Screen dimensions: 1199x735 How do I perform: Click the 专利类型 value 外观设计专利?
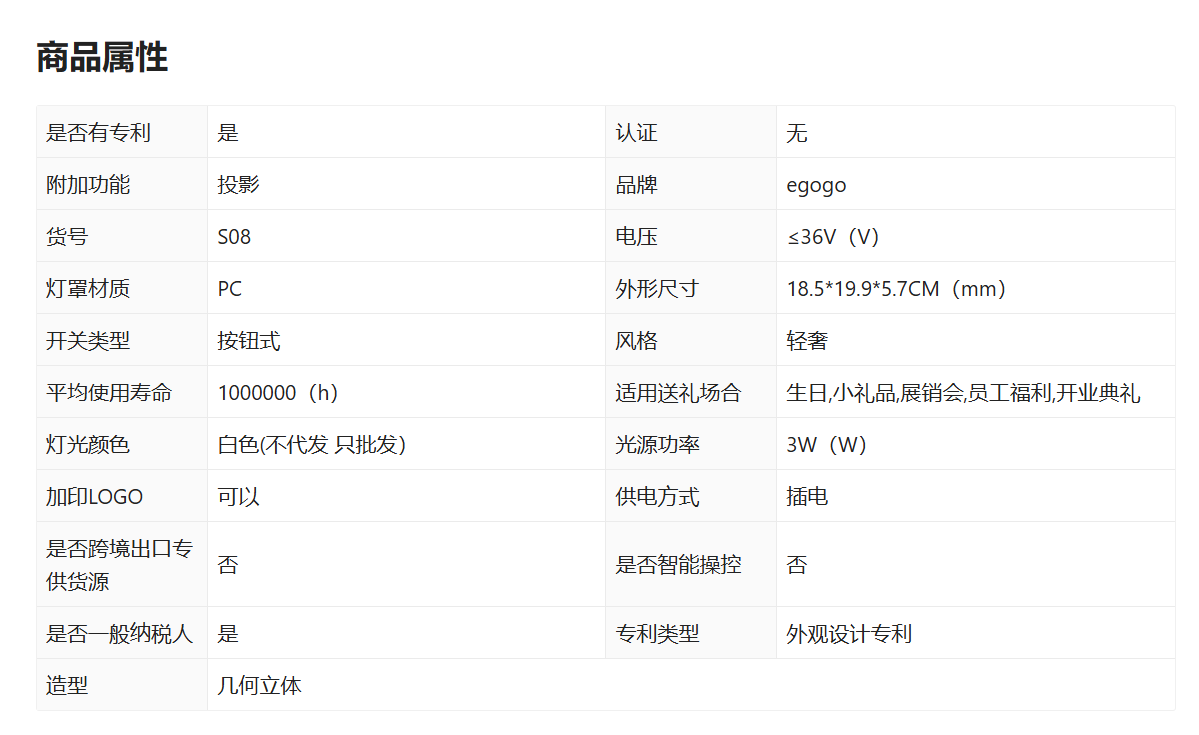pos(849,634)
